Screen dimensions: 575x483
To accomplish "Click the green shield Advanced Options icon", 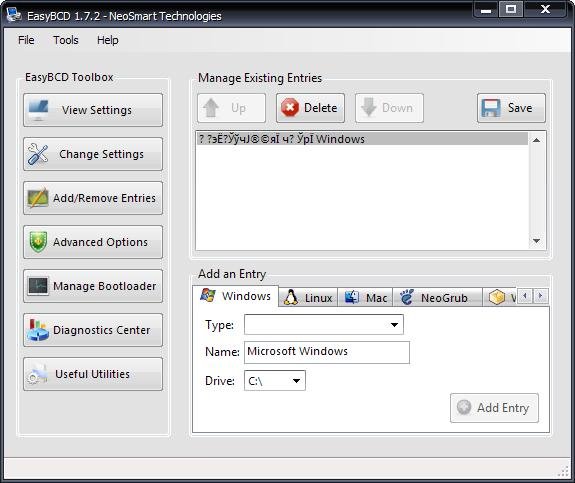I will (x=38, y=242).
